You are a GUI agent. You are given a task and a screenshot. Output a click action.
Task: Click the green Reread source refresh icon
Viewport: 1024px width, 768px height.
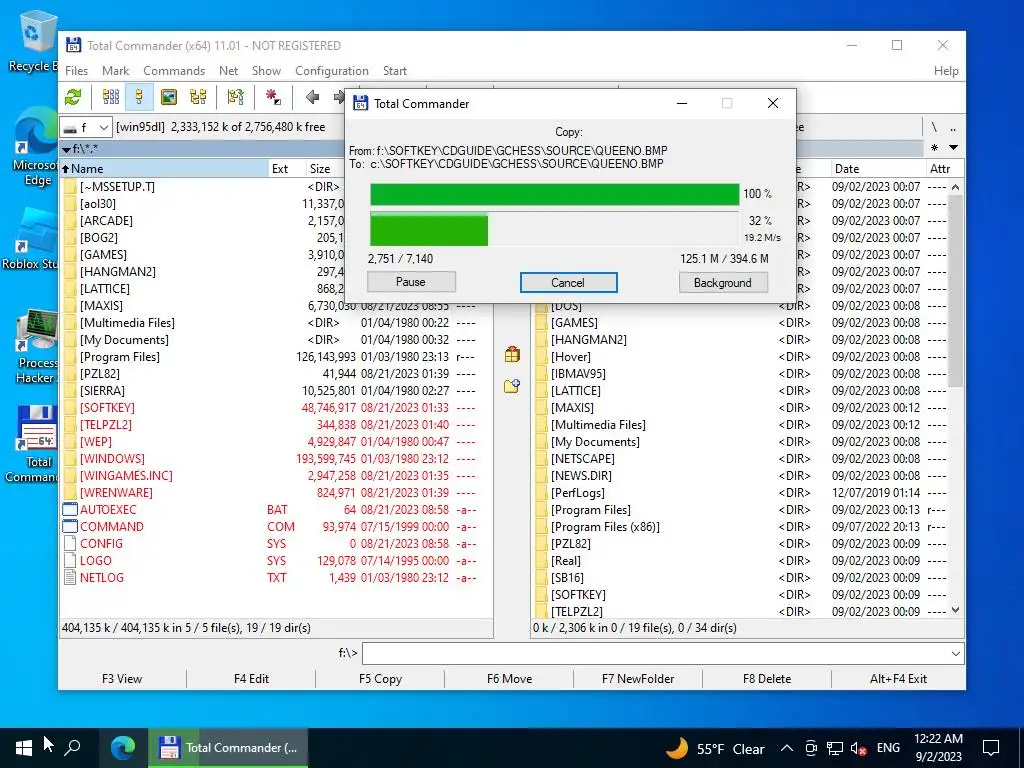73,97
